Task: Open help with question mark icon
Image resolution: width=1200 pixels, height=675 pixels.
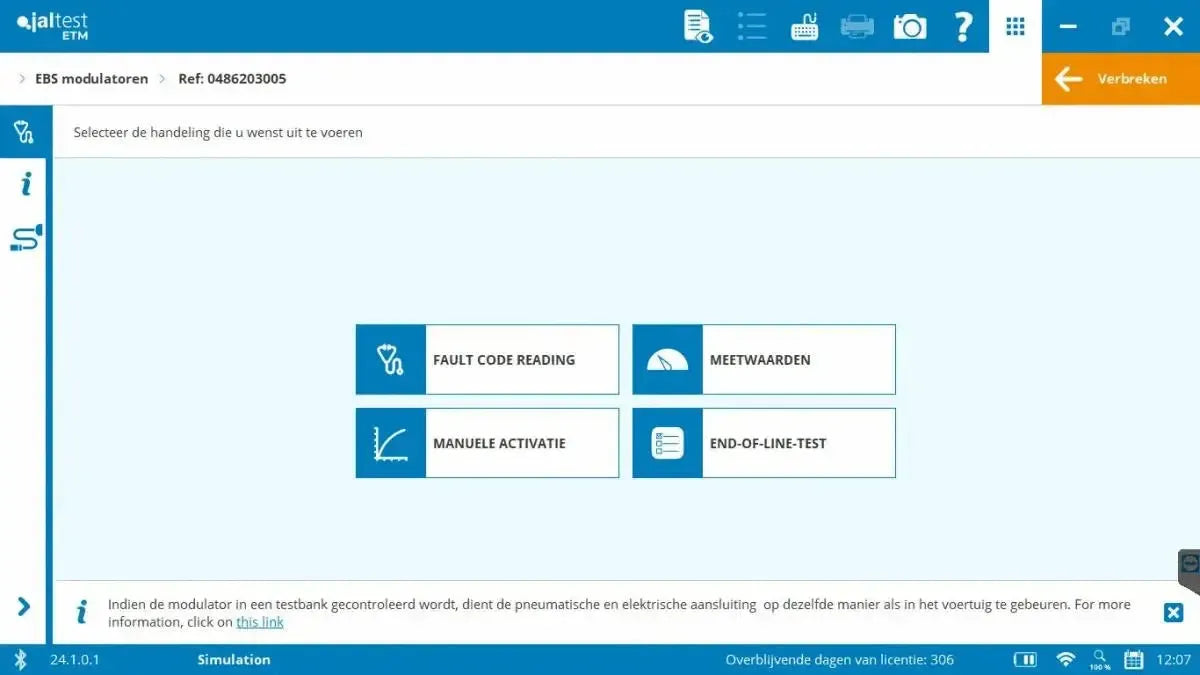Action: [x=963, y=27]
